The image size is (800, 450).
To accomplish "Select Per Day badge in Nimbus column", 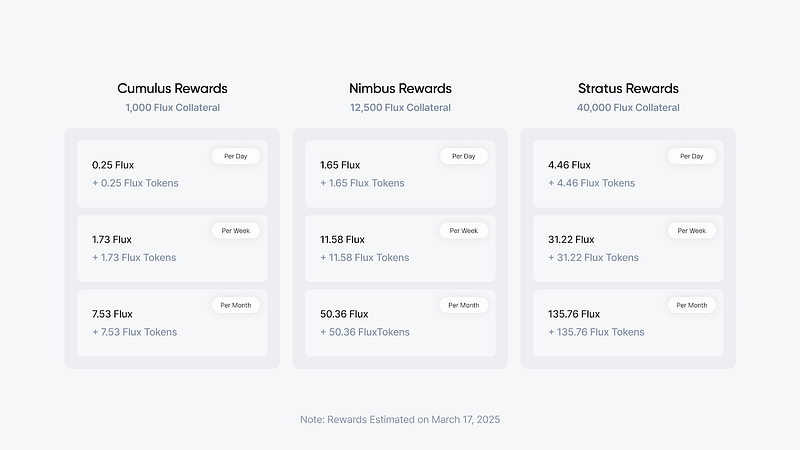I will (464, 156).
